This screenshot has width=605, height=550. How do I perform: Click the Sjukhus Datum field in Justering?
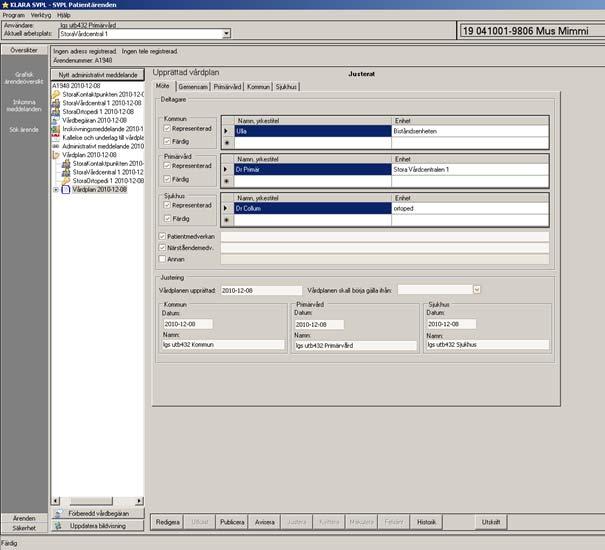(x=451, y=324)
